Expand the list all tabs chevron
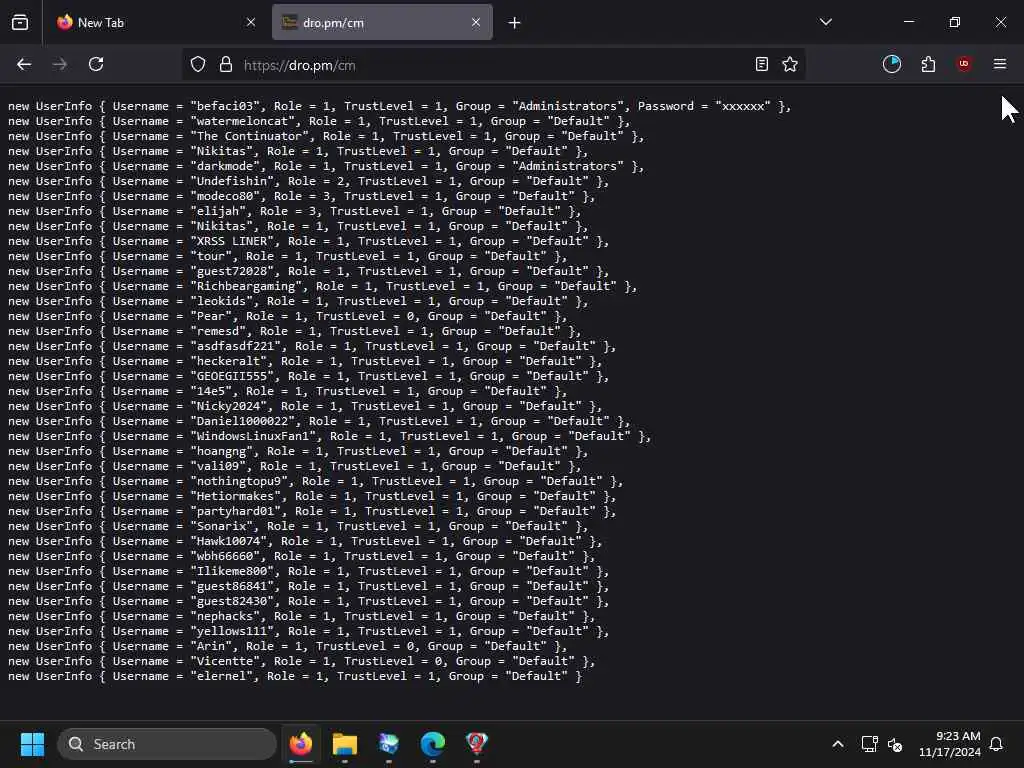This screenshot has width=1024, height=768. (826, 22)
